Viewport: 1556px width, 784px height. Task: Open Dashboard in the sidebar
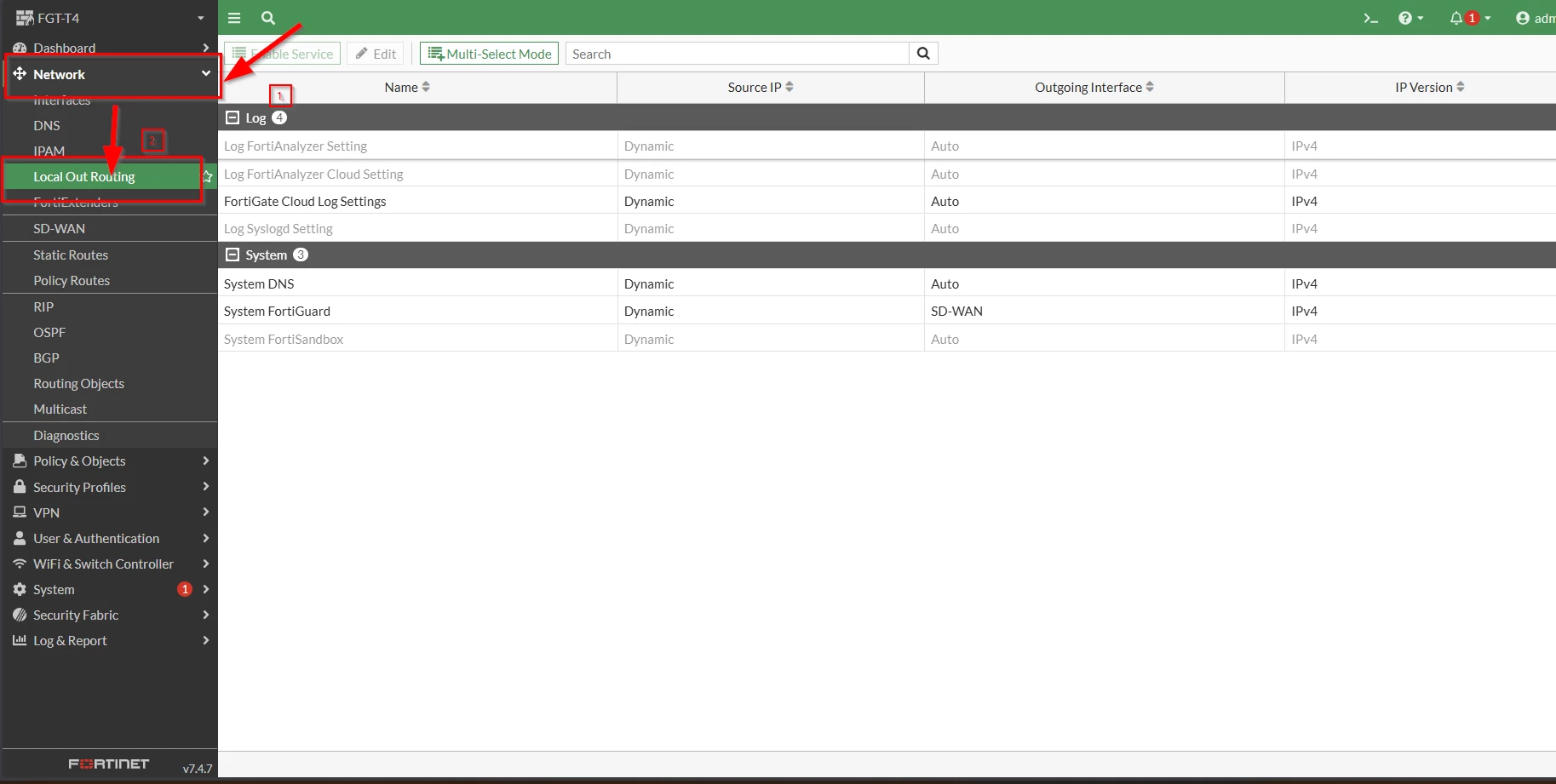point(109,48)
